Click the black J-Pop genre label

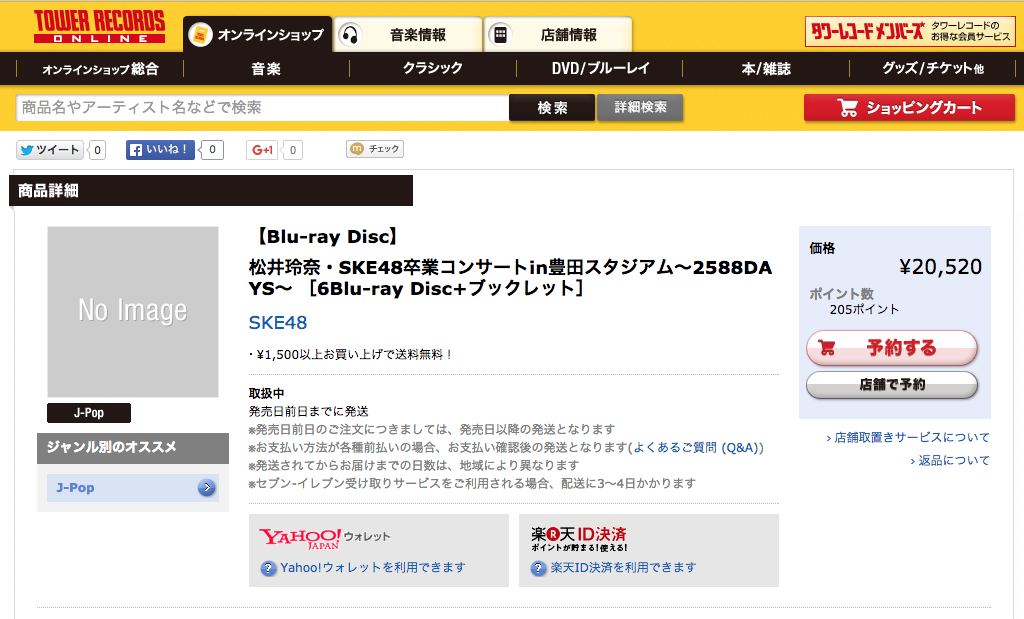coord(89,413)
